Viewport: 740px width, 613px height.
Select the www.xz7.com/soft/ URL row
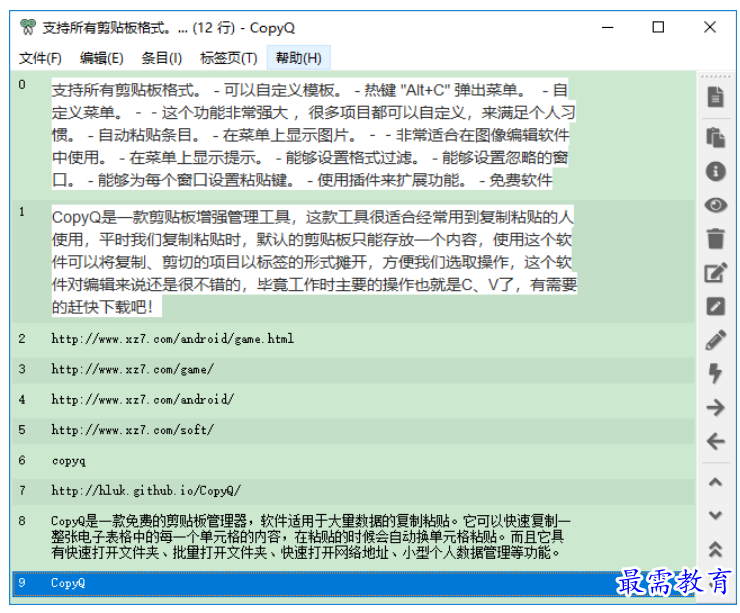pyautogui.click(x=353, y=430)
